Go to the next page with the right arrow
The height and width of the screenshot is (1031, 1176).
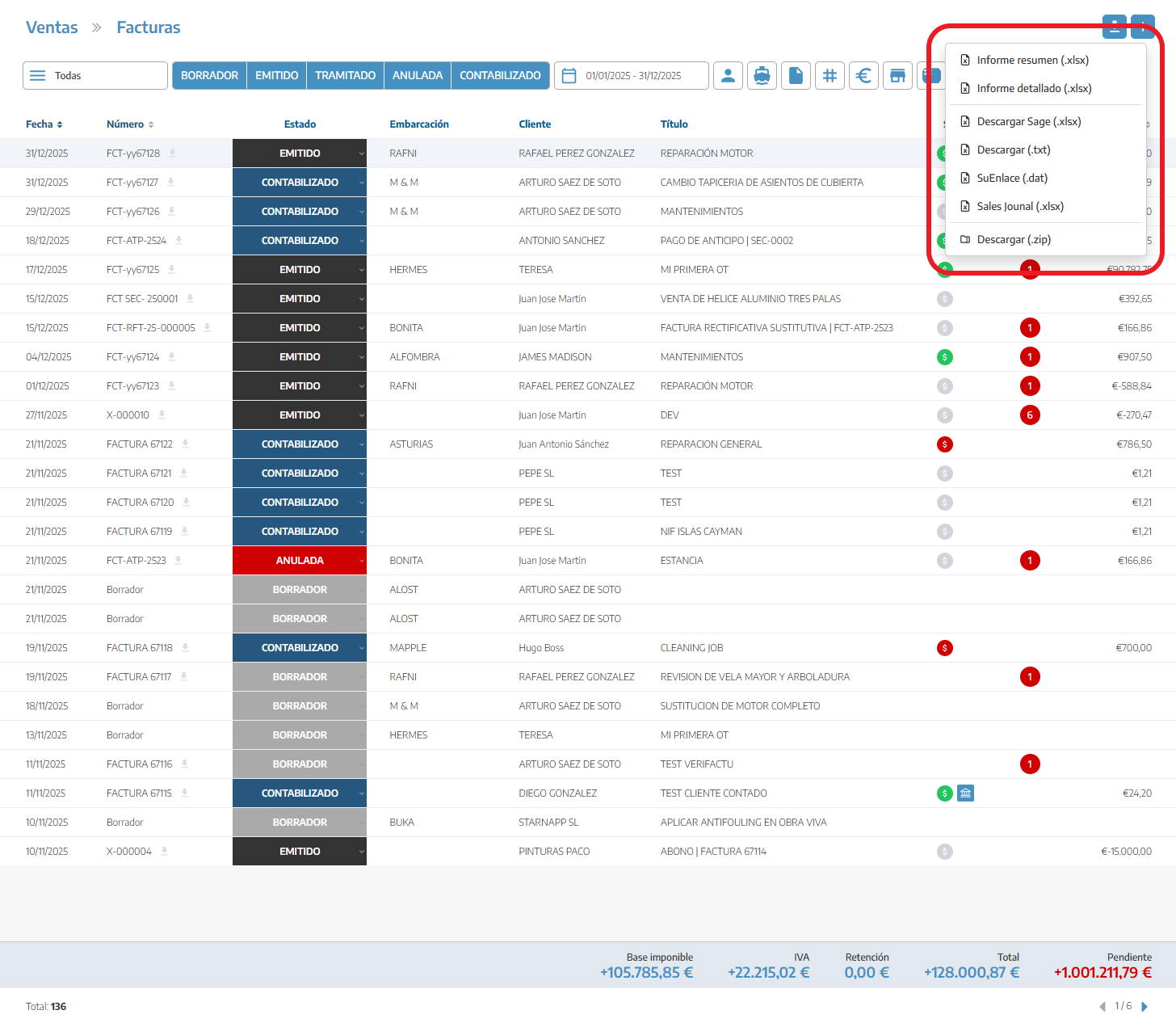point(1144,1007)
